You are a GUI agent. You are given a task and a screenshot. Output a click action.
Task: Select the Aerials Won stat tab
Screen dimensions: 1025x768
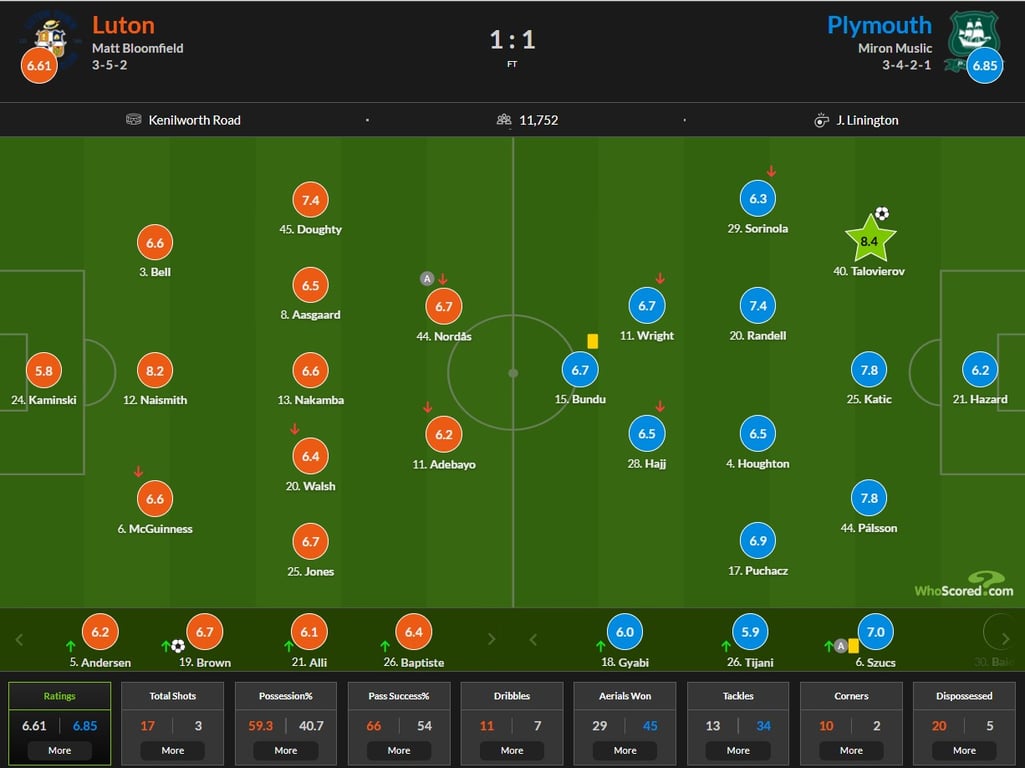pos(625,696)
